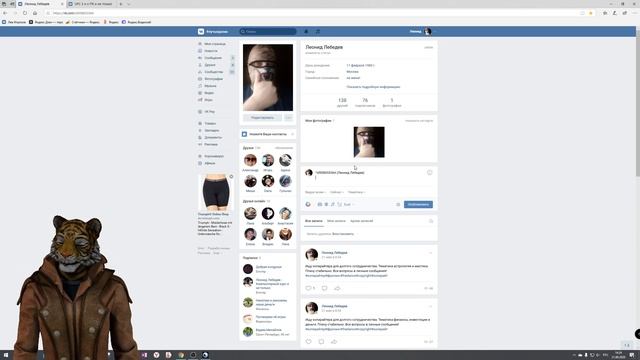The width and height of the screenshot is (640, 360).
Task: Open the post audience dropdown Видно всем
Action: (x=316, y=192)
